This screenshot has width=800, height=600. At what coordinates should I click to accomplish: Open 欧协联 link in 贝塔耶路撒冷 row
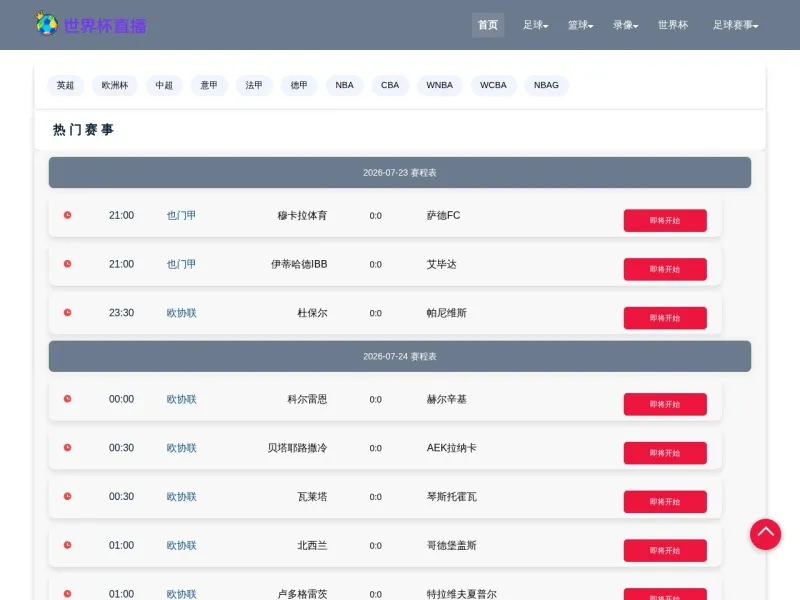(181, 448)
